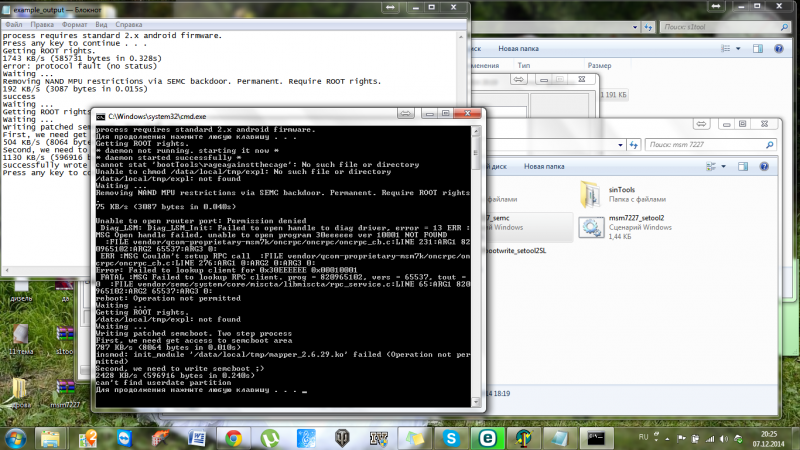Click the clock showing 20:25 in the tray
Viewport: 800px width, 450px height.
click(770, 431)
